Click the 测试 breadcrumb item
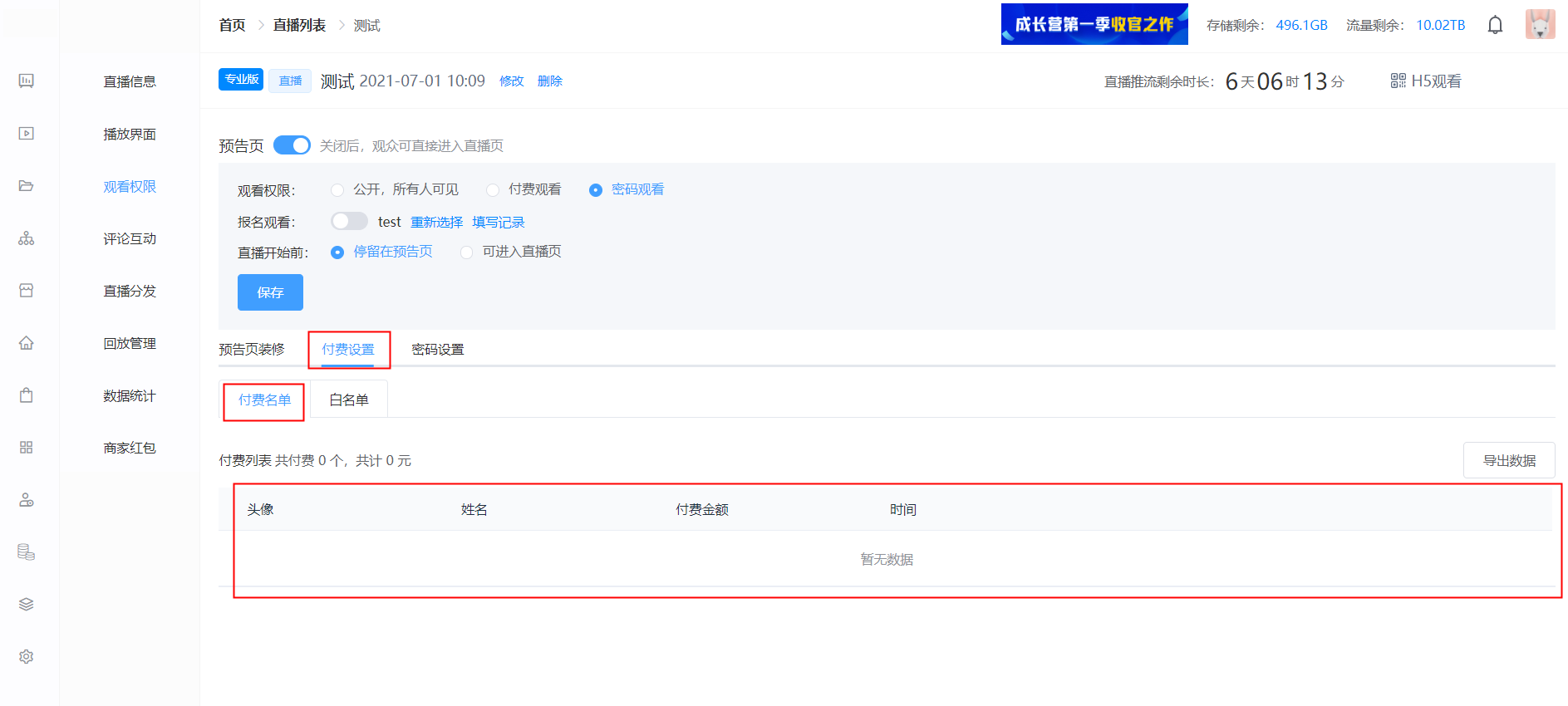Screen dimensions: 1568x706 (366, 26)
